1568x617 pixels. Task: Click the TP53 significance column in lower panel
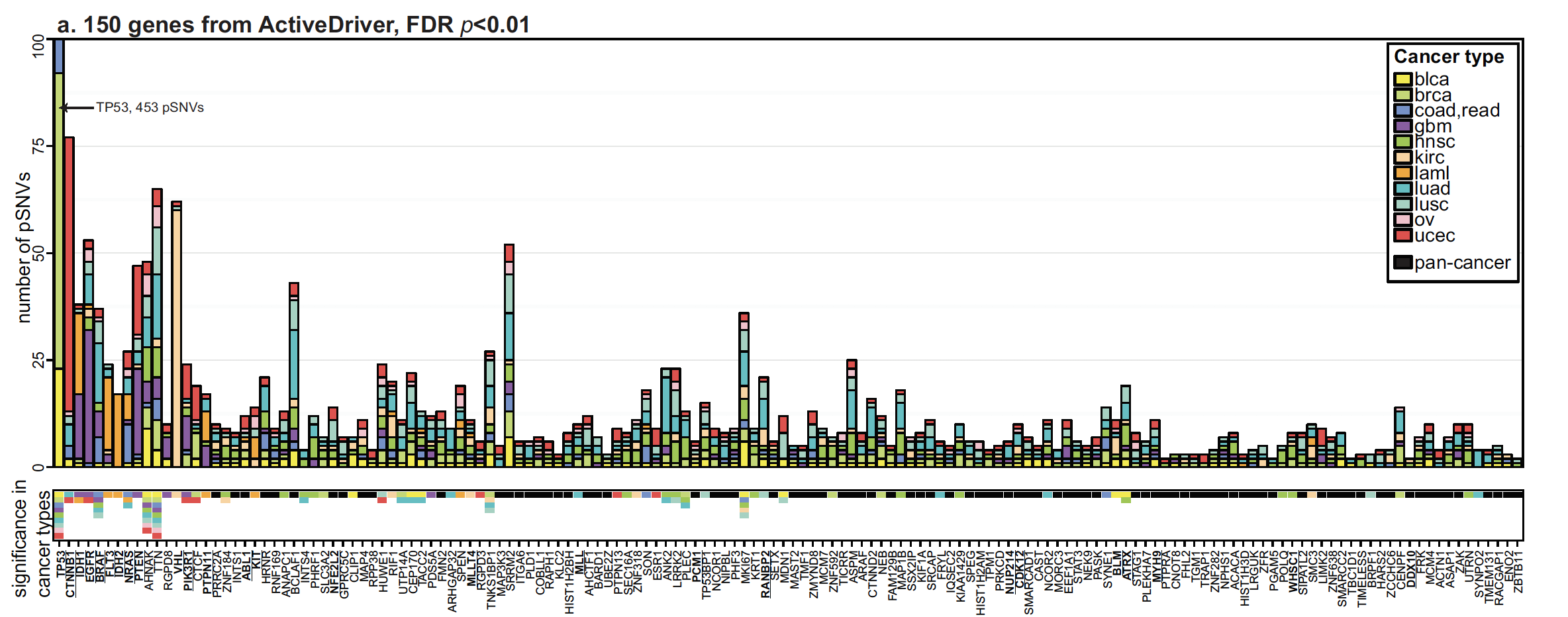click(59, 515)
